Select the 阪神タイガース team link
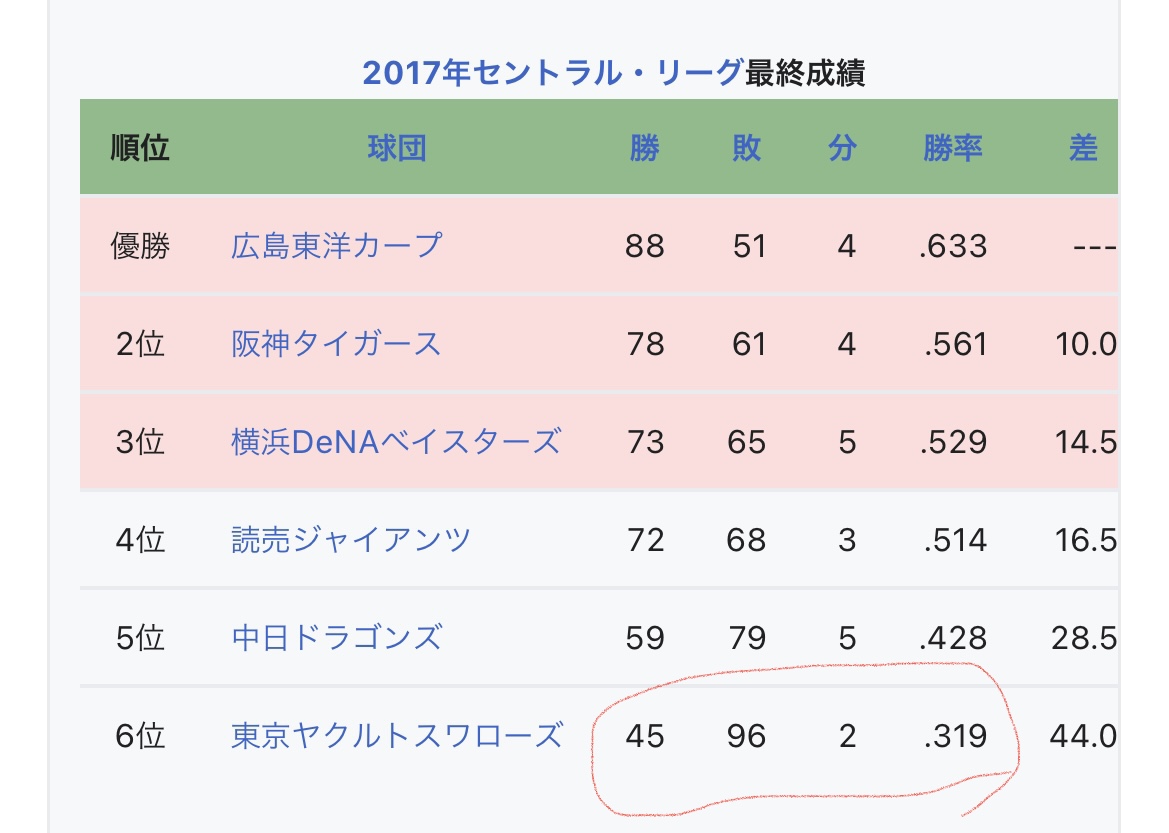 tap(336, 344)
